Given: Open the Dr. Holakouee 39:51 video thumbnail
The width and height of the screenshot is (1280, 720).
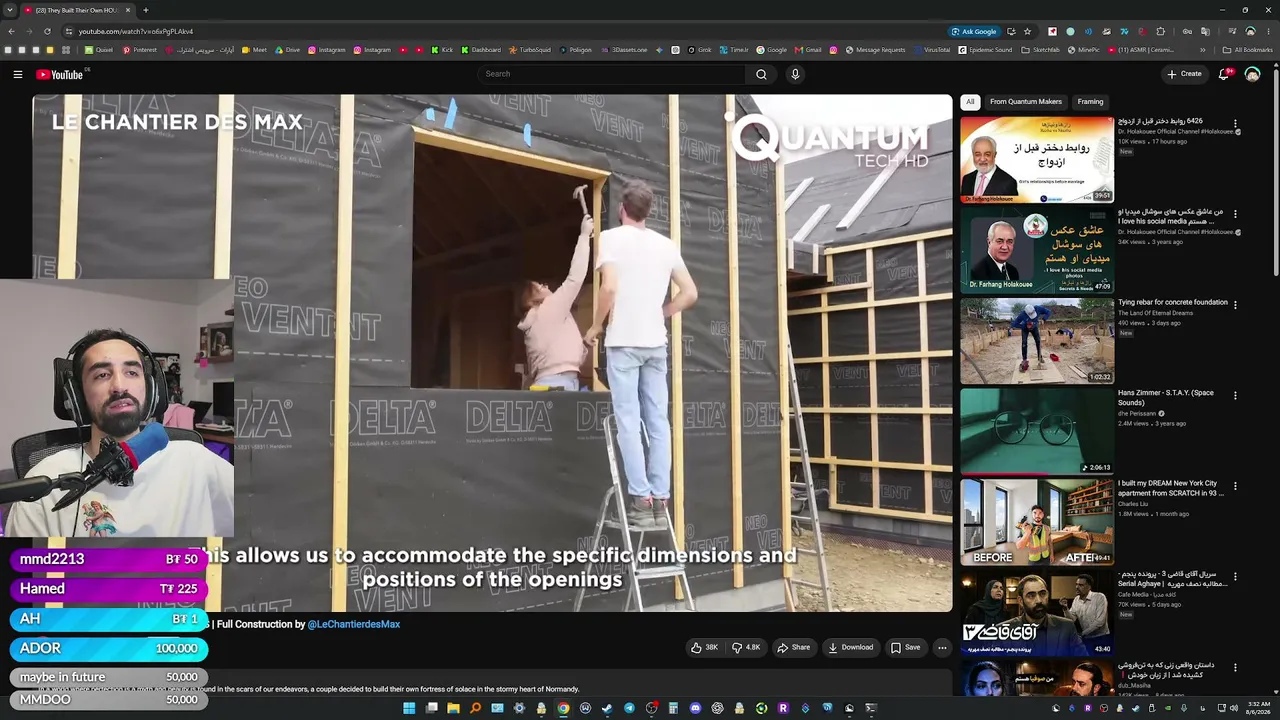Looking at the screenshot, I should pyautogui.click(x=1037, y=160).
